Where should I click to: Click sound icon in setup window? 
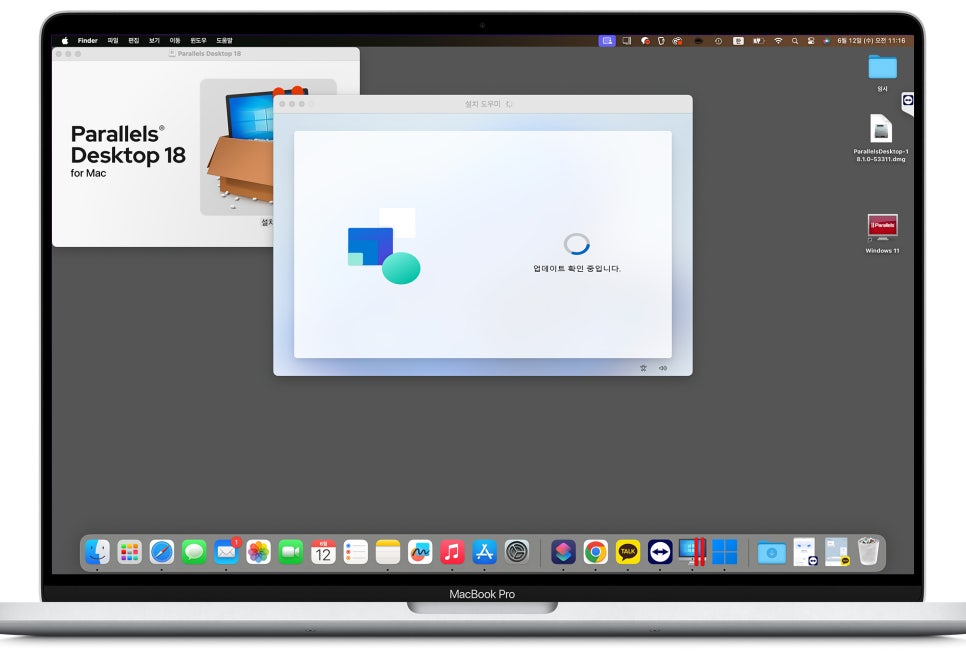point(663,368)
